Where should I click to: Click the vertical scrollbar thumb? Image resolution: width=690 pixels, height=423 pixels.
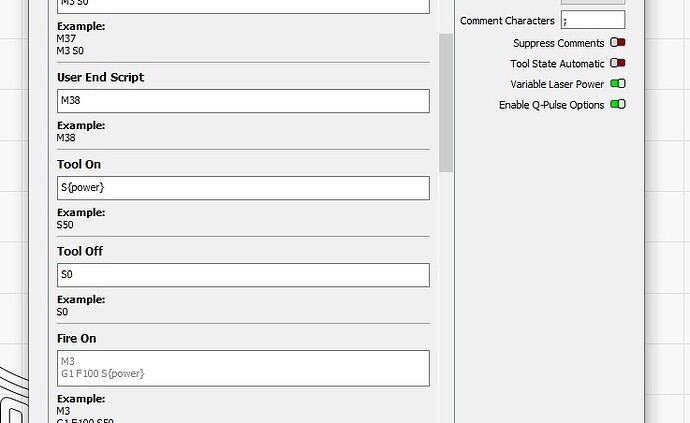click(446, 100)
